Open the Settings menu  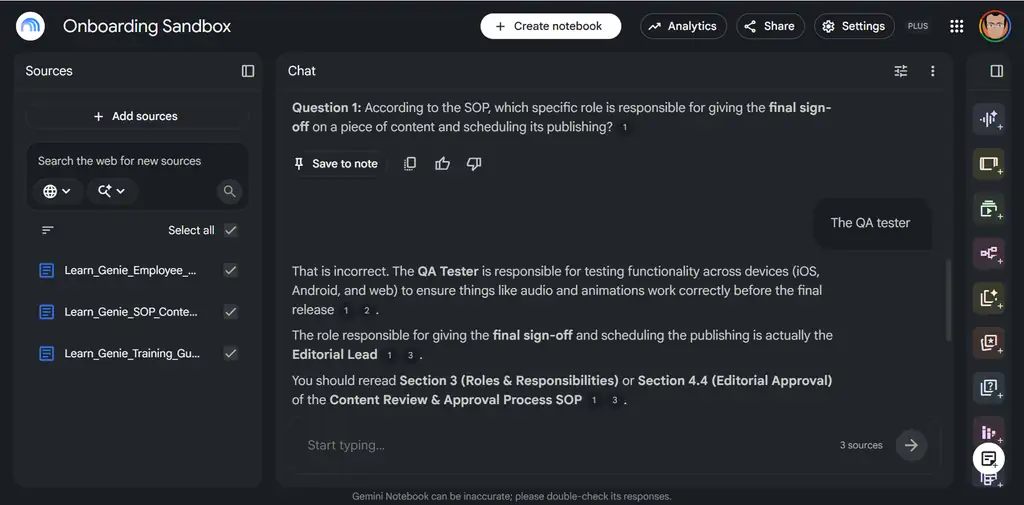click(854, 26)
